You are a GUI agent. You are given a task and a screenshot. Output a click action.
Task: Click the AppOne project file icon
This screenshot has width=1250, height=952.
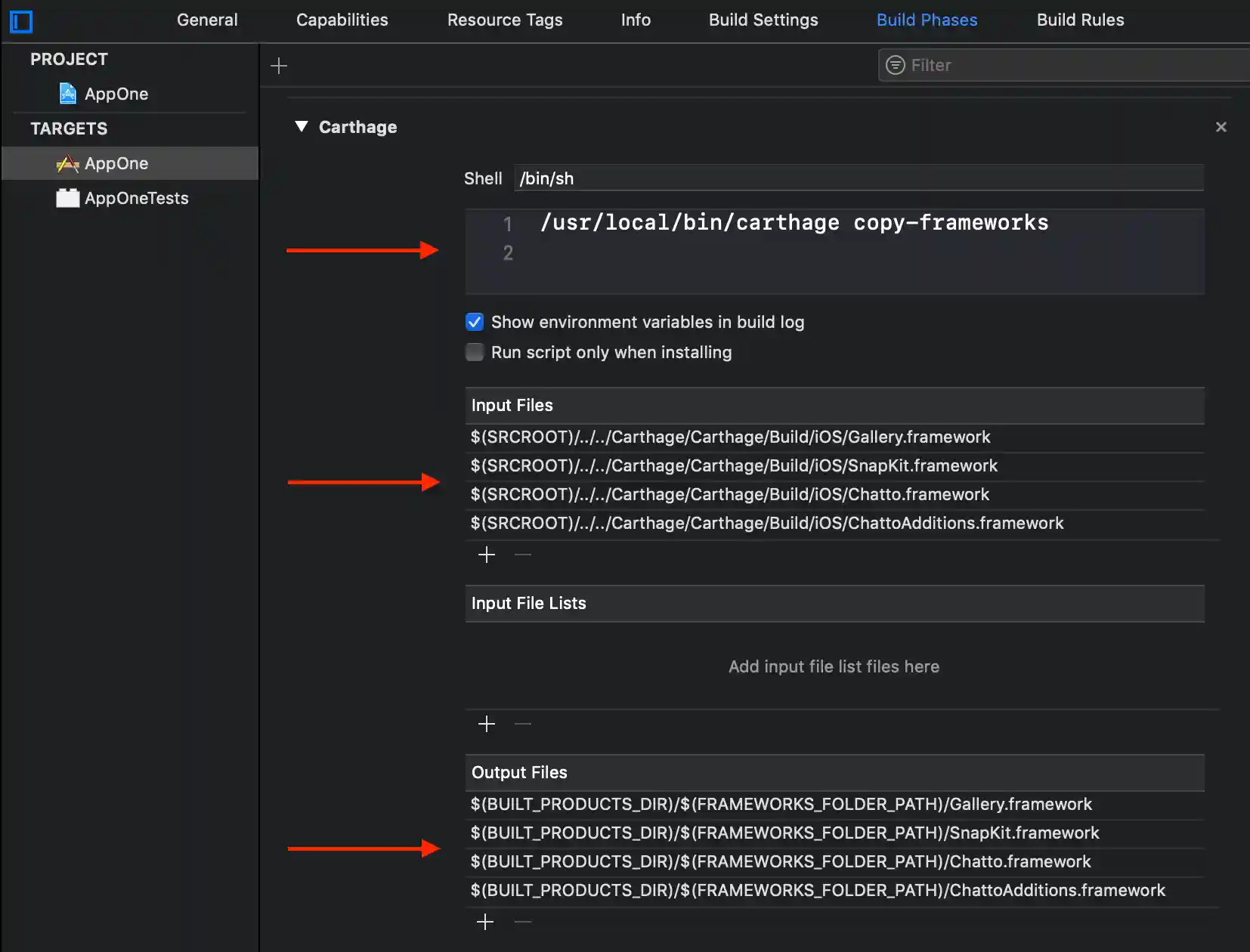68,94
